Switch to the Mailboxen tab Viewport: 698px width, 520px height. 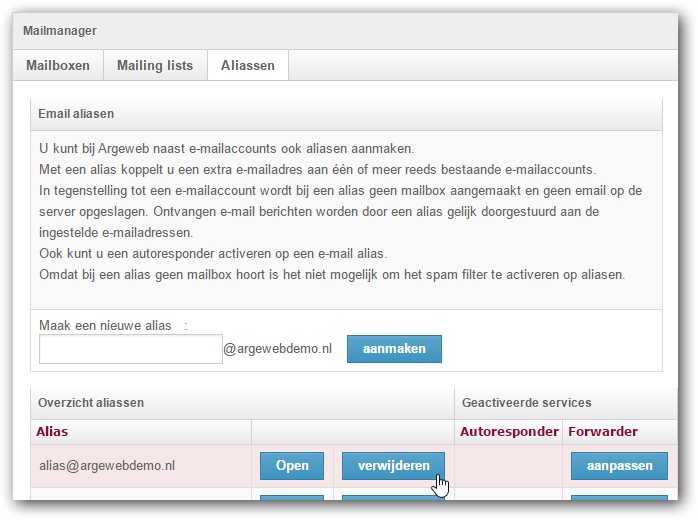(x=58, y=65)
